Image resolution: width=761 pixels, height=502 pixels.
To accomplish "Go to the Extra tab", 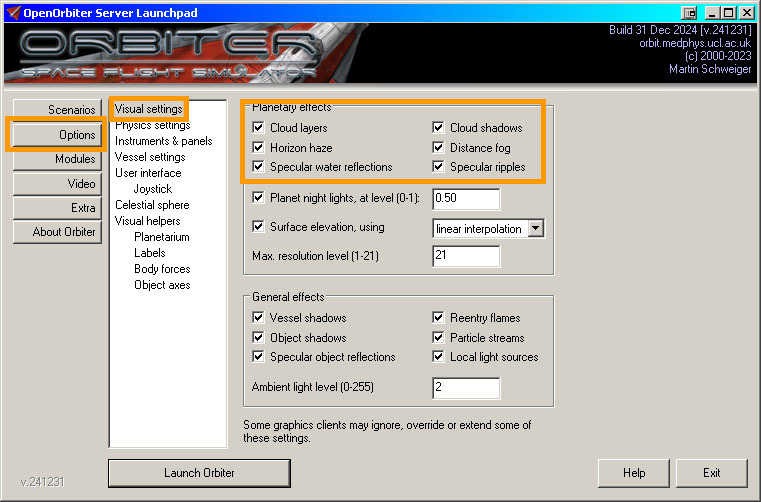I will (x=57, y=208).
